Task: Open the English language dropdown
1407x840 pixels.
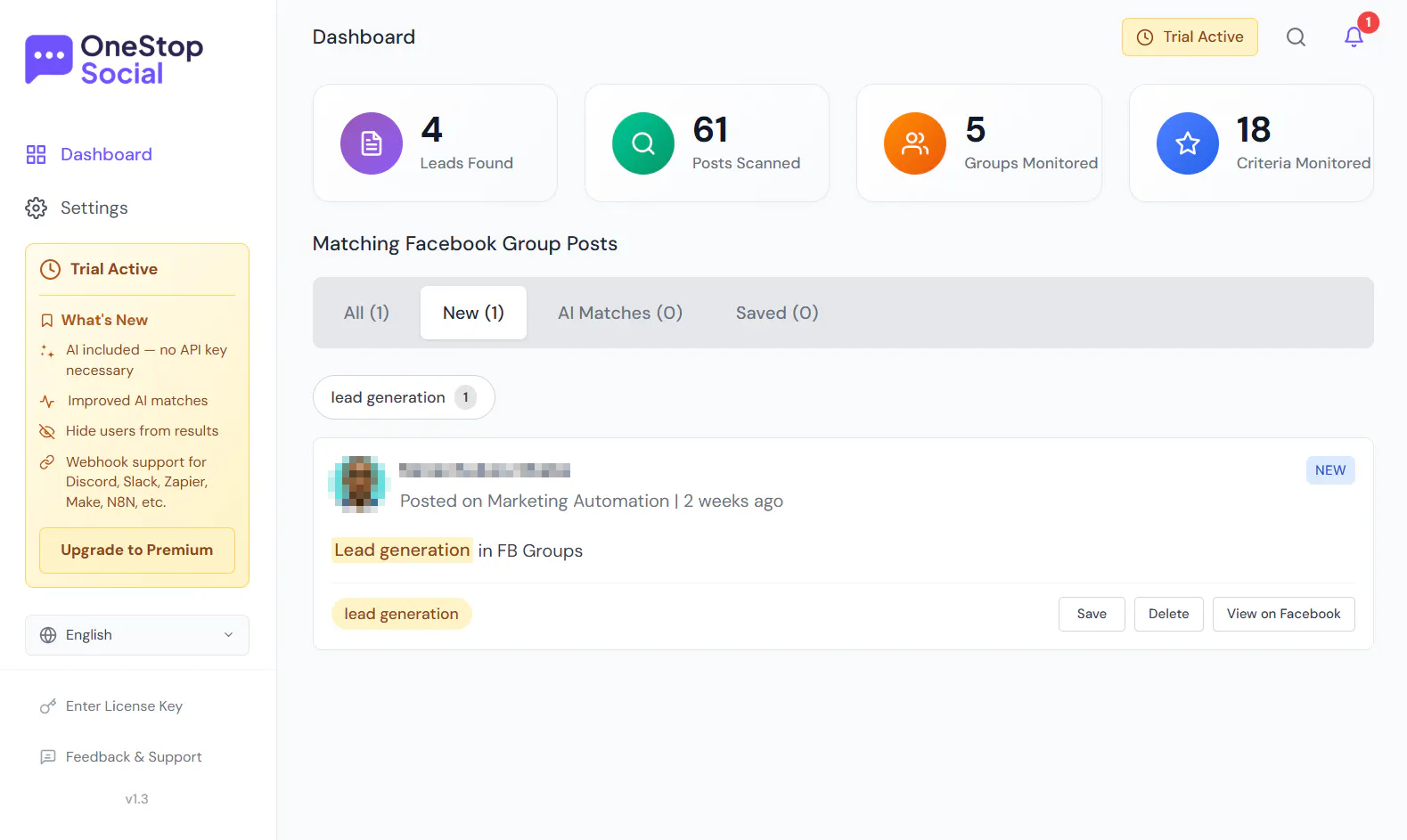Action: (x=137, y=635)
